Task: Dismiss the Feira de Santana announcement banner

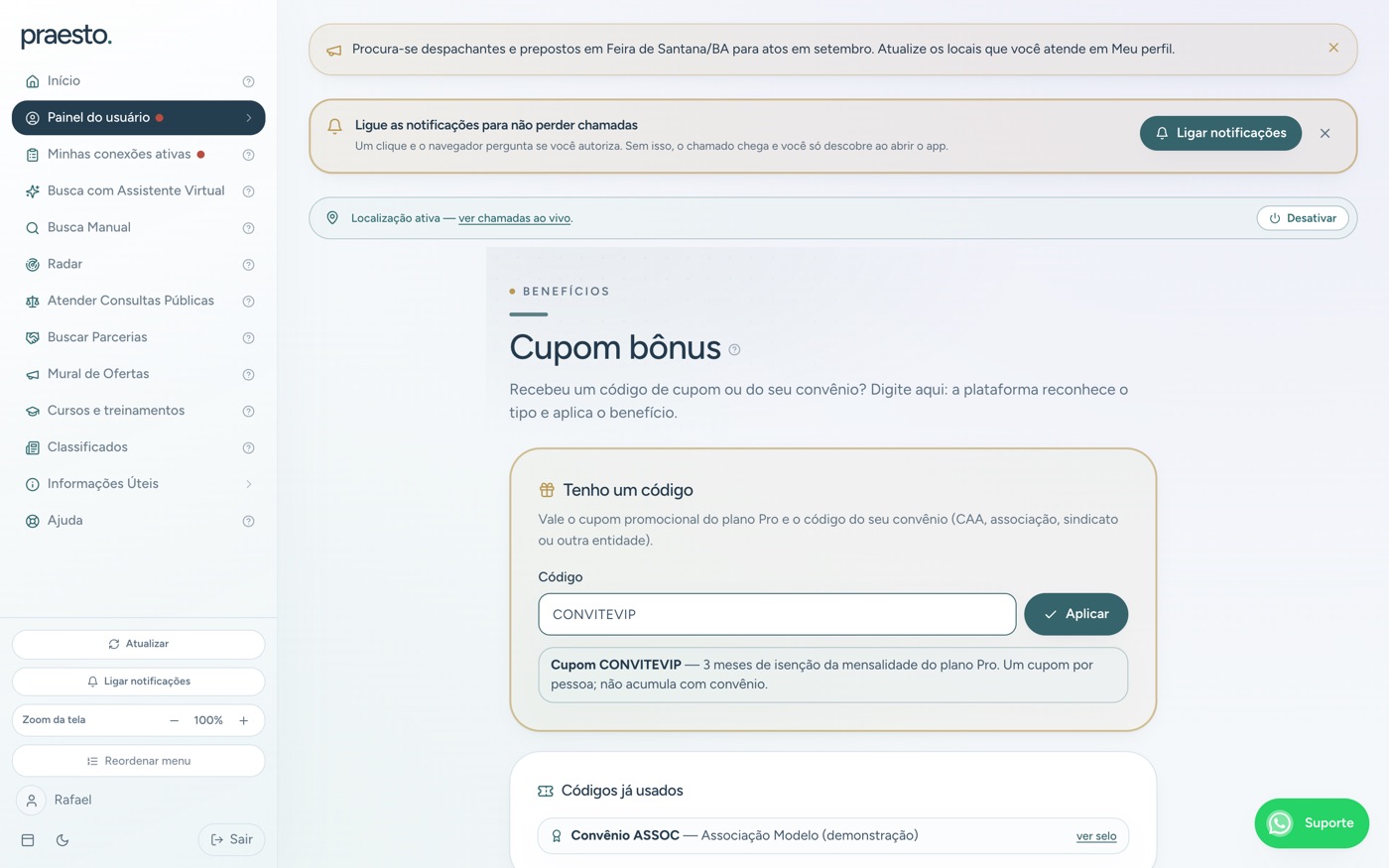Action: point(1333,48)
